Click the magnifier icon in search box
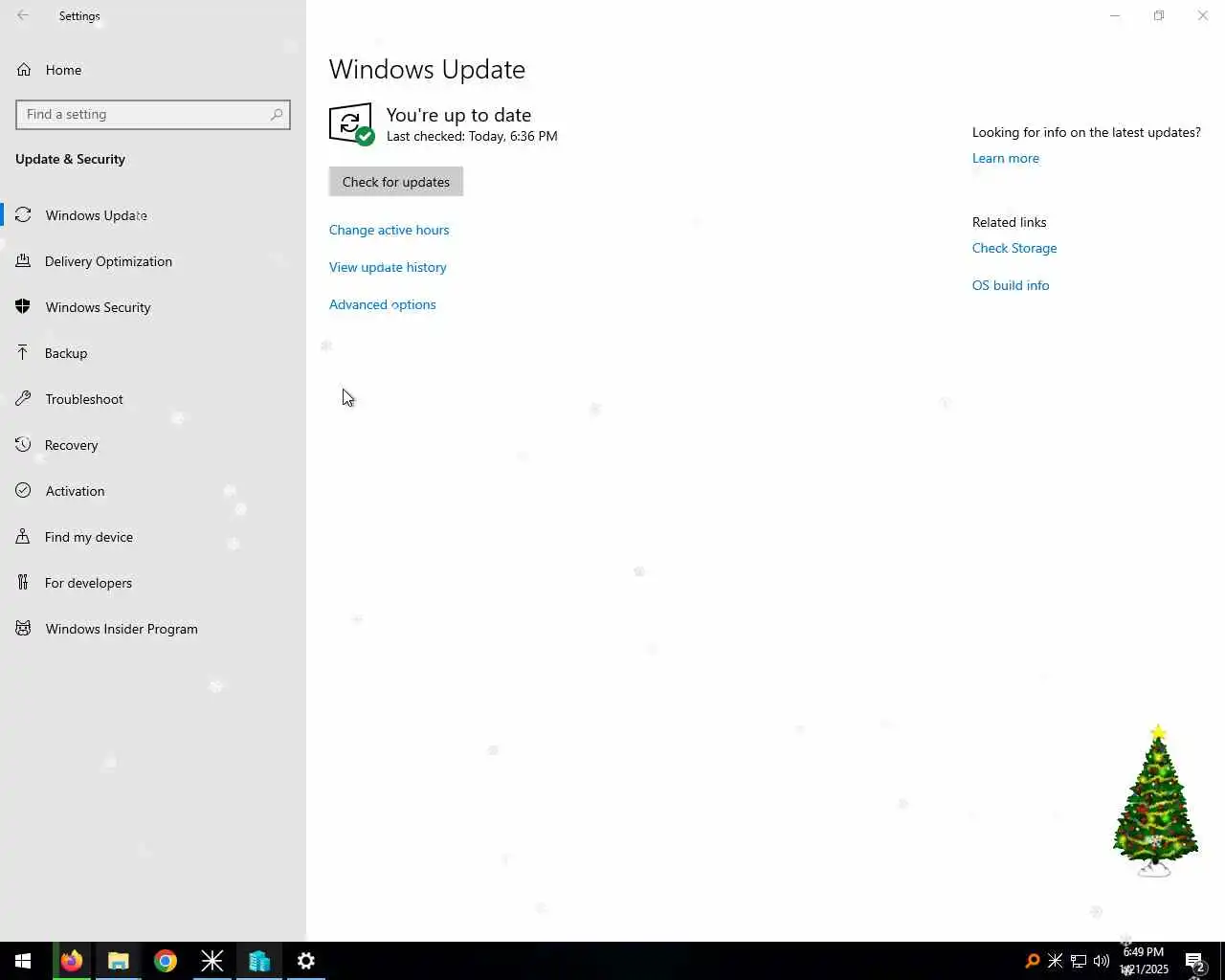This screenshot has height=980, width=1225. coord(277,114)
